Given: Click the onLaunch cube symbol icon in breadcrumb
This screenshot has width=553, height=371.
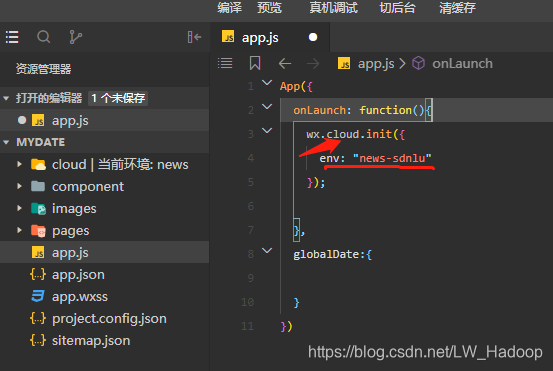Looking at the screenshot, I should [x=418, y=63].
